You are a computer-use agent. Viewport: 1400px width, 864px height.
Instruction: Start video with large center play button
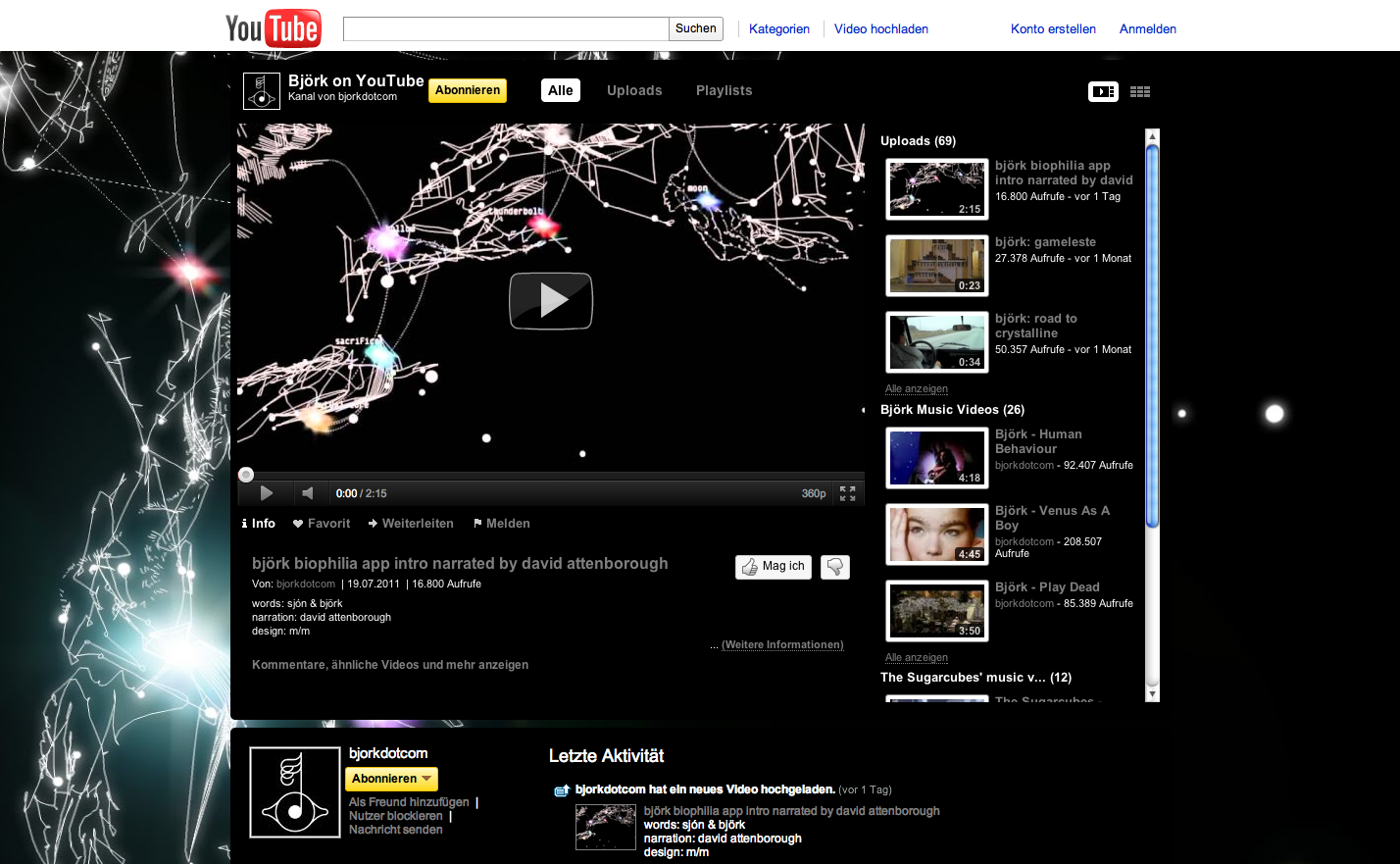coord(551,301)
